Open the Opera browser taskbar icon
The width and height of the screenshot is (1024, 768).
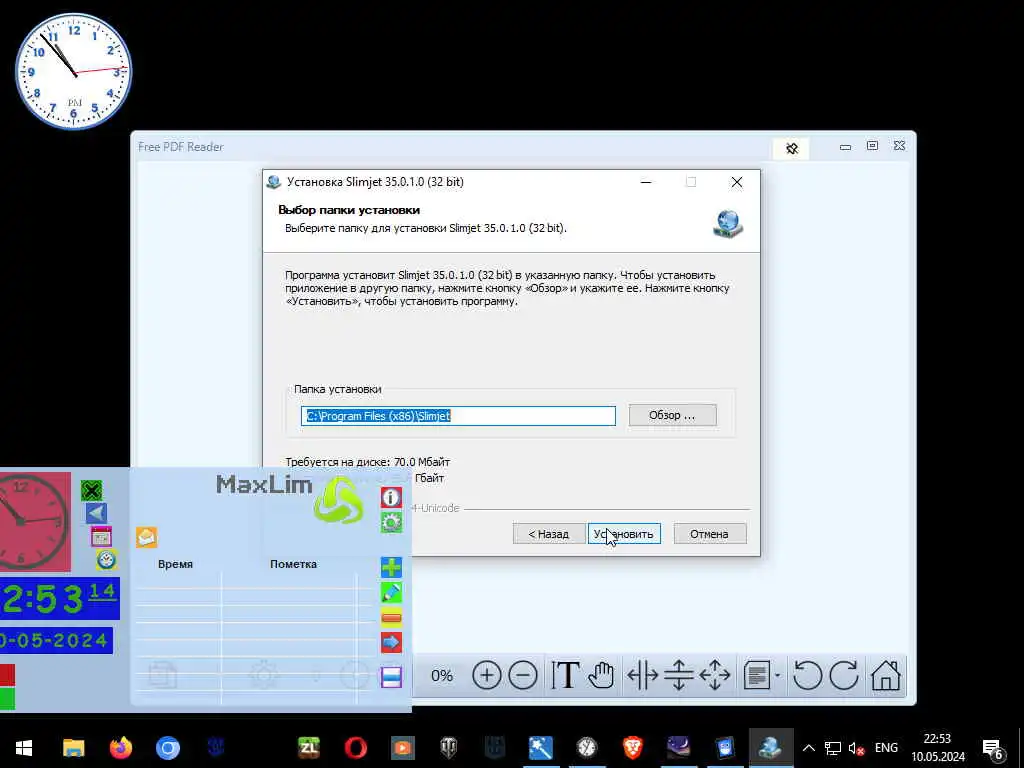[355, 748]
